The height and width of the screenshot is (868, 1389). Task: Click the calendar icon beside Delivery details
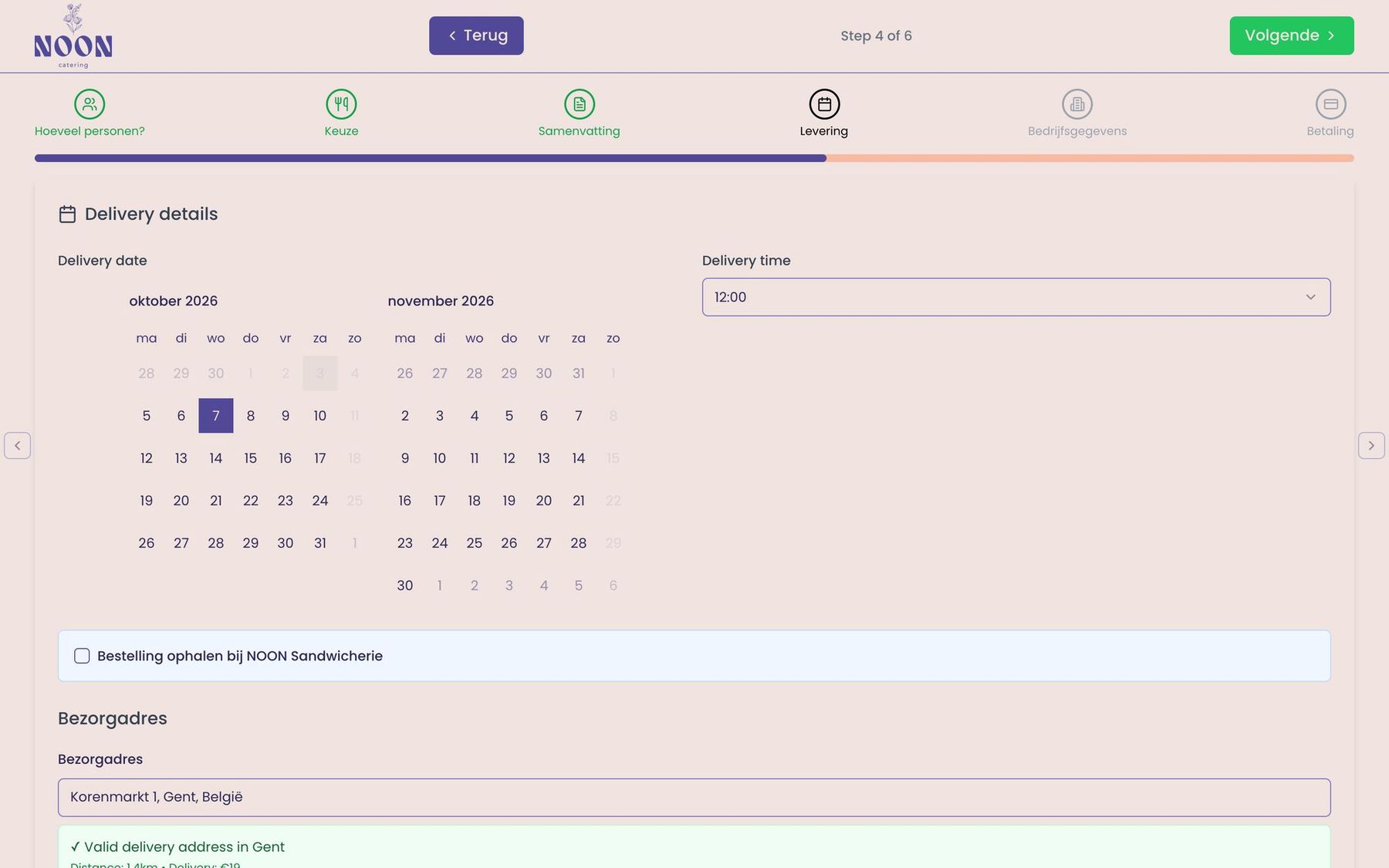[67, 214]
